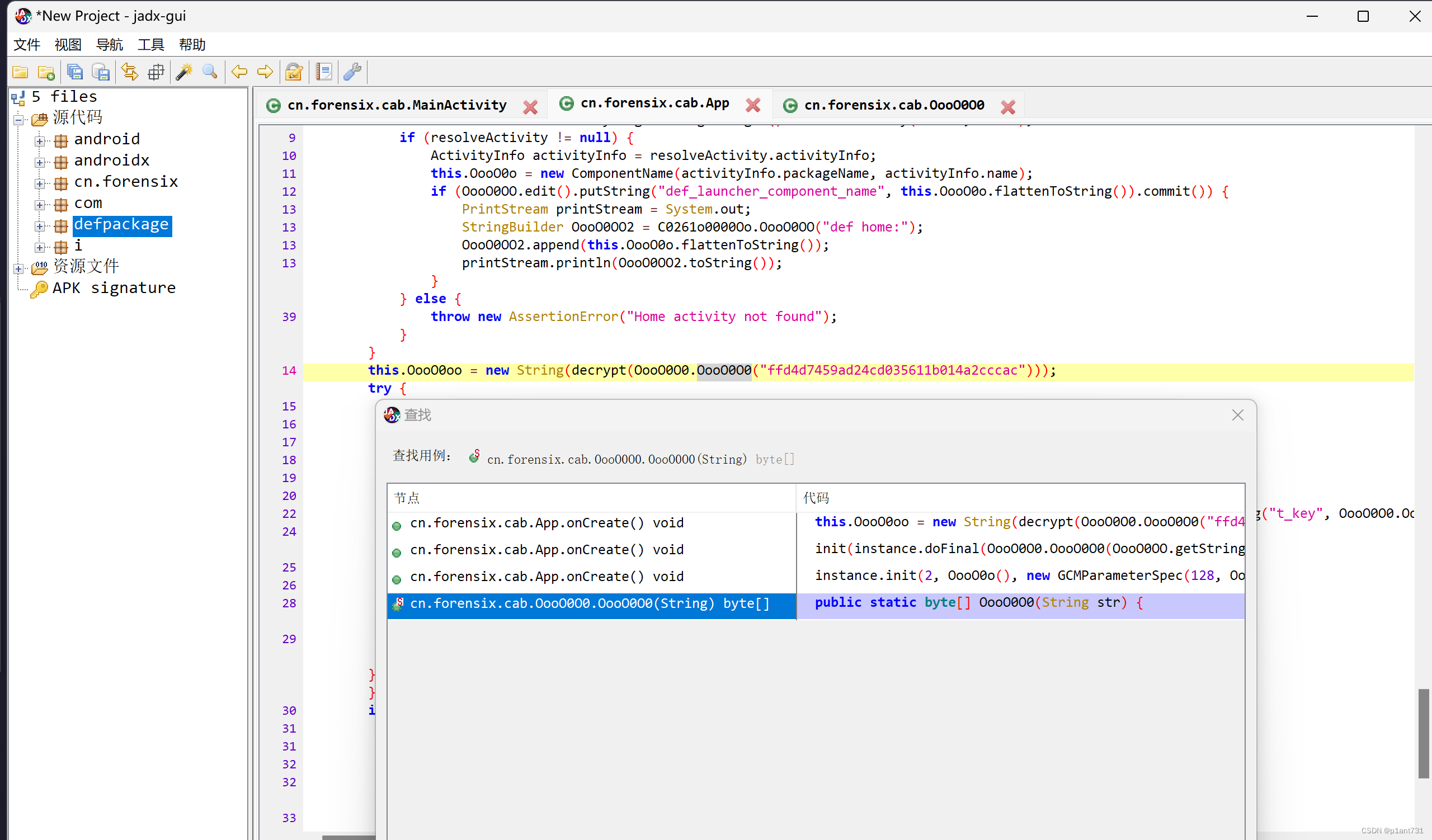Click the 节点 column header
The width and height of the screenshot is (1432, 840).
point(592,498)
